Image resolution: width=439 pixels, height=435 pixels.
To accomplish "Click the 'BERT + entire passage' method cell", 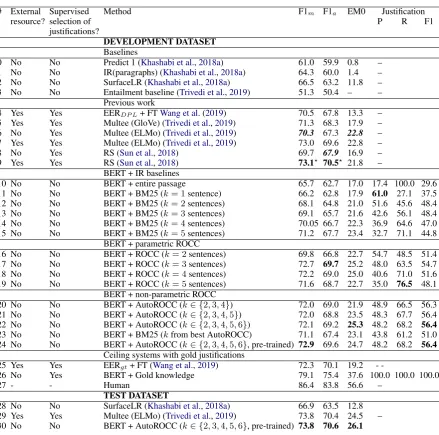I will 144,184.
